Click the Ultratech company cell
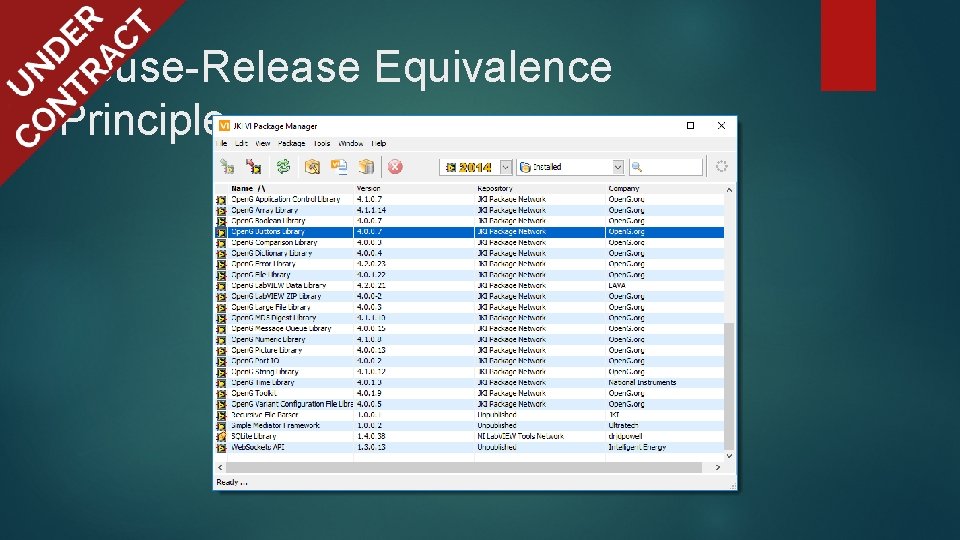Screen dimensions: 960x540 pos(623,426)
